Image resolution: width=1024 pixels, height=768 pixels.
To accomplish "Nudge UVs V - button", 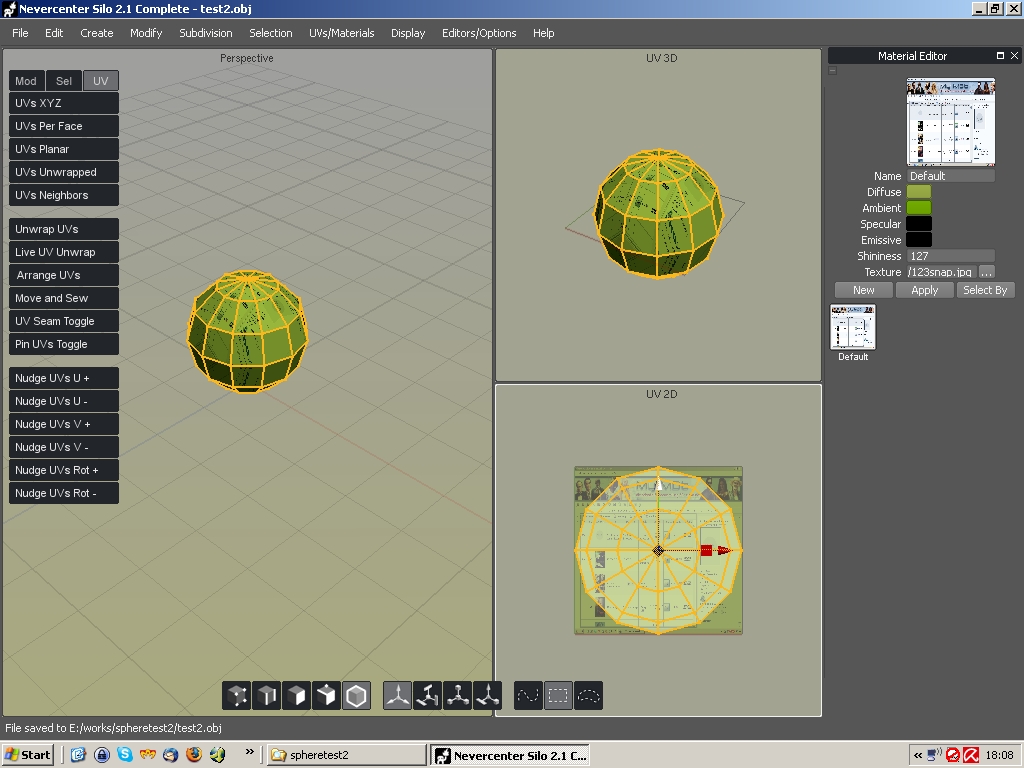I will (64, 447).
